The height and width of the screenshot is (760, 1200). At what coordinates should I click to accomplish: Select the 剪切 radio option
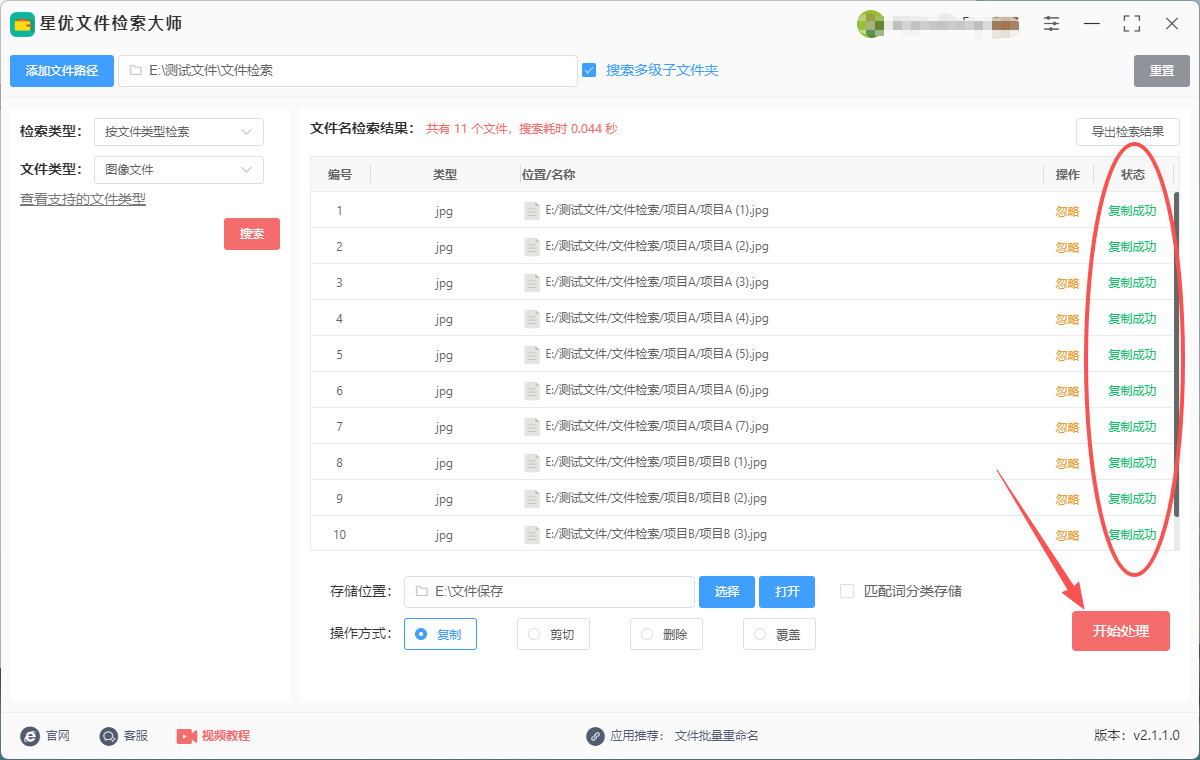[534, 634]
